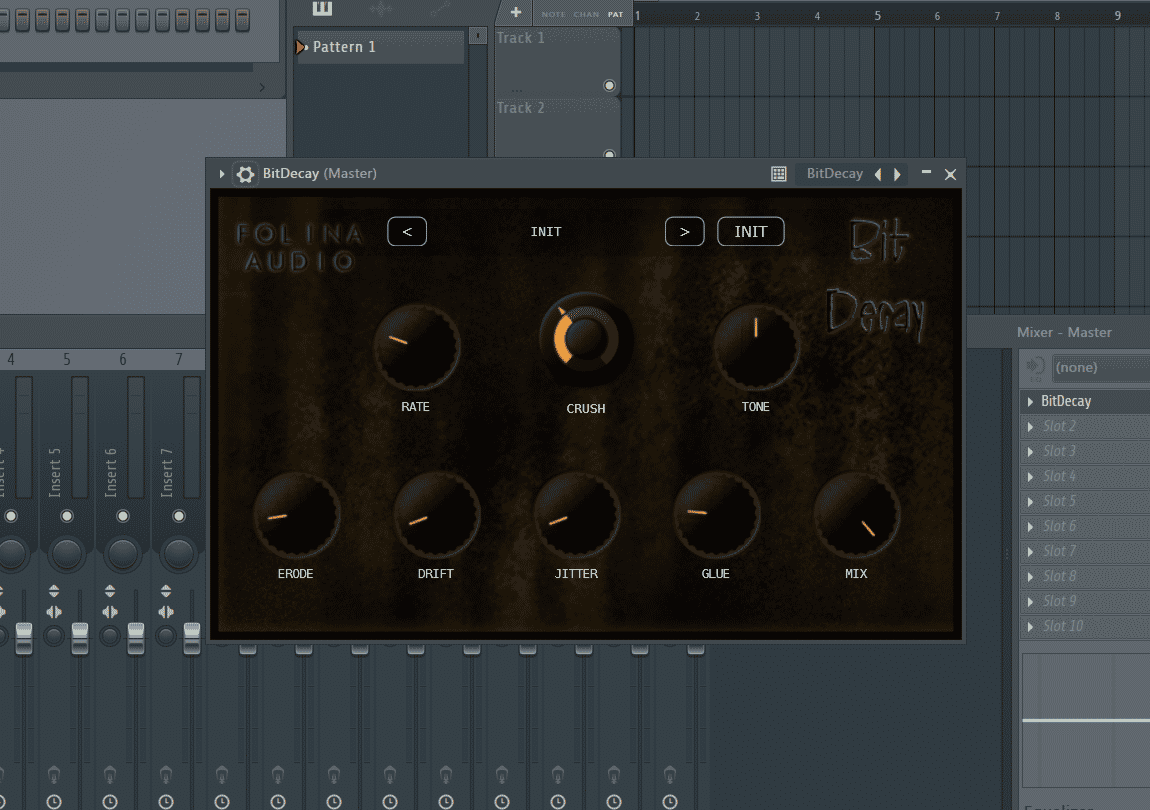Screen dimensions: 1150x810
Task: Click the BitDecay preset name in title bar
Action: (x=835, y=174)
